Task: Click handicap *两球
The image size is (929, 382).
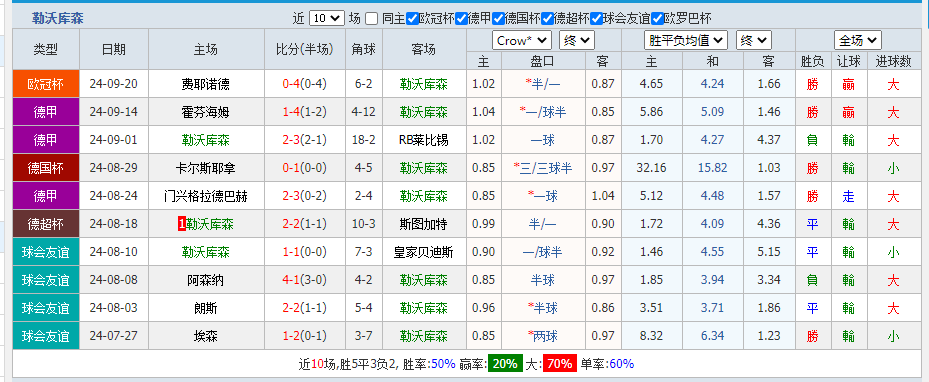Action: (x=543, y=336)
